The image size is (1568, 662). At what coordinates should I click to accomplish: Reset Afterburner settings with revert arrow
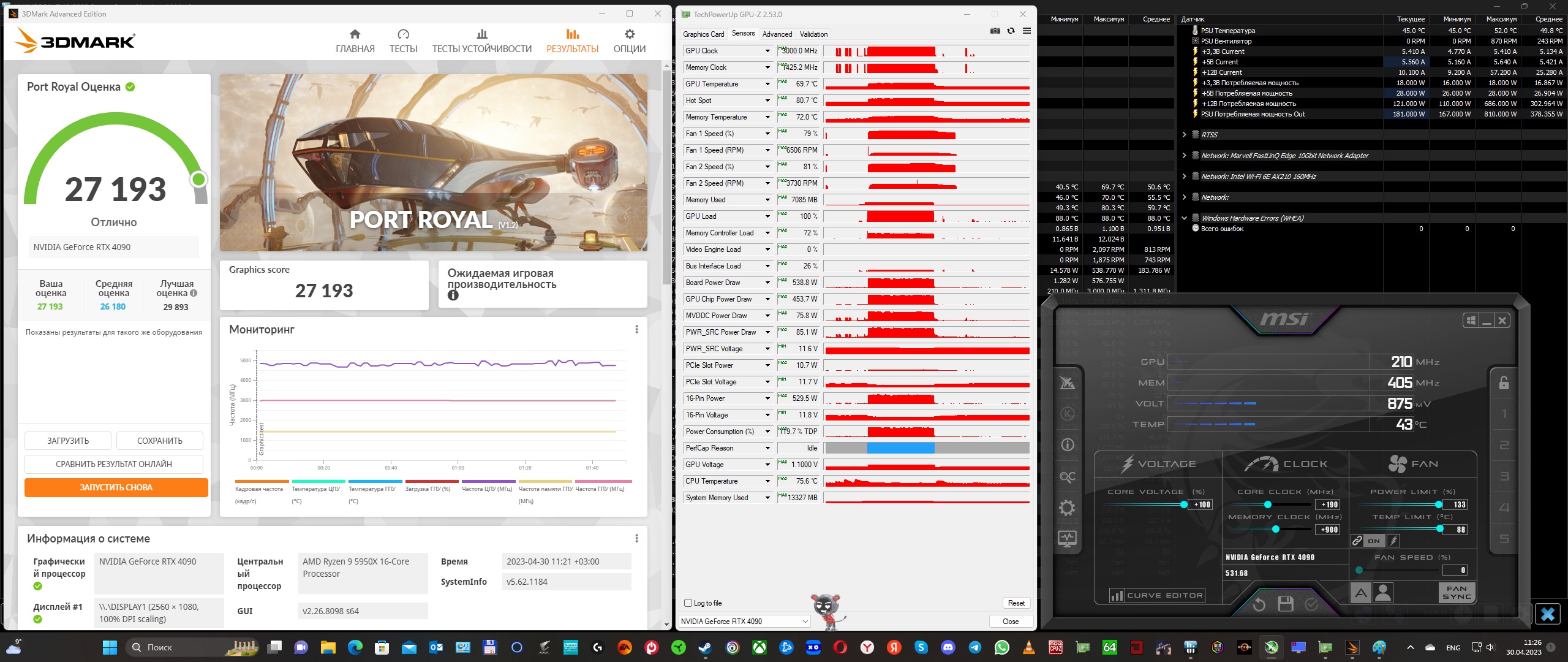click(1259, 604)
